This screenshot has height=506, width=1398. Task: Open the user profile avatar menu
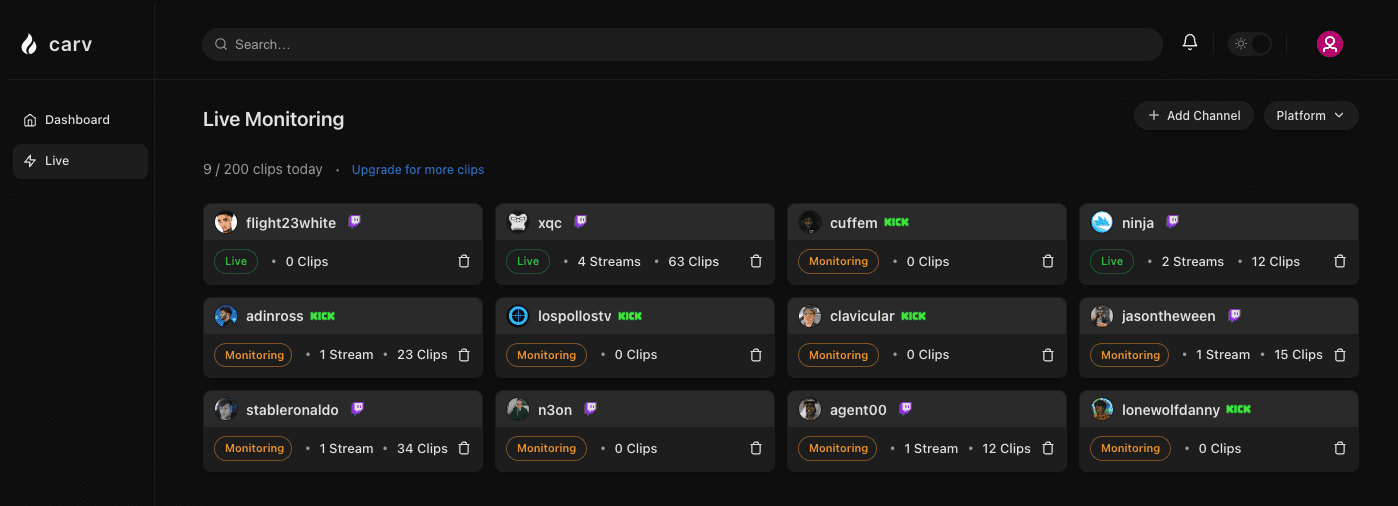point(1330,44)
